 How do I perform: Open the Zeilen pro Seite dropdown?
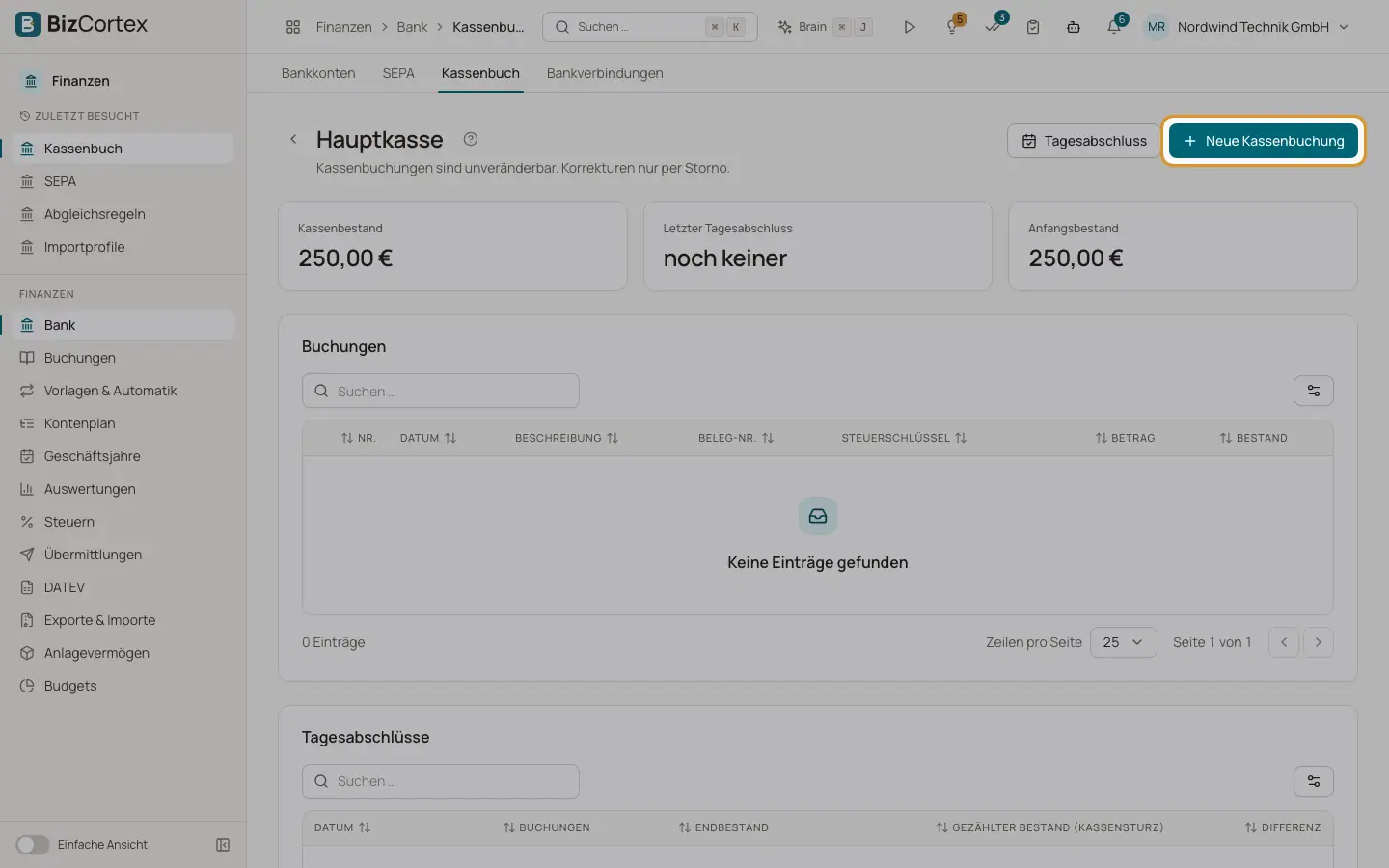1123,642
